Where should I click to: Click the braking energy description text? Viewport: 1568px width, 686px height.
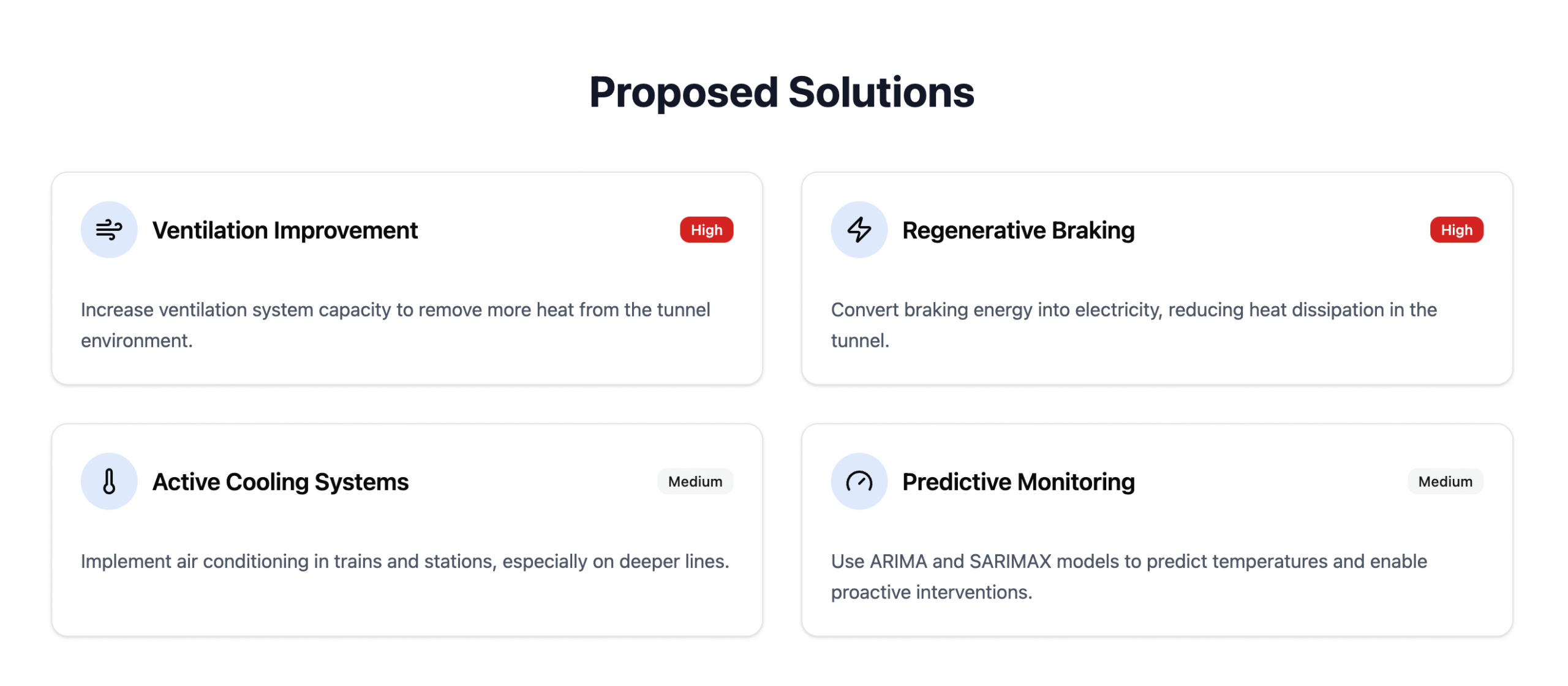[1134, 325]
